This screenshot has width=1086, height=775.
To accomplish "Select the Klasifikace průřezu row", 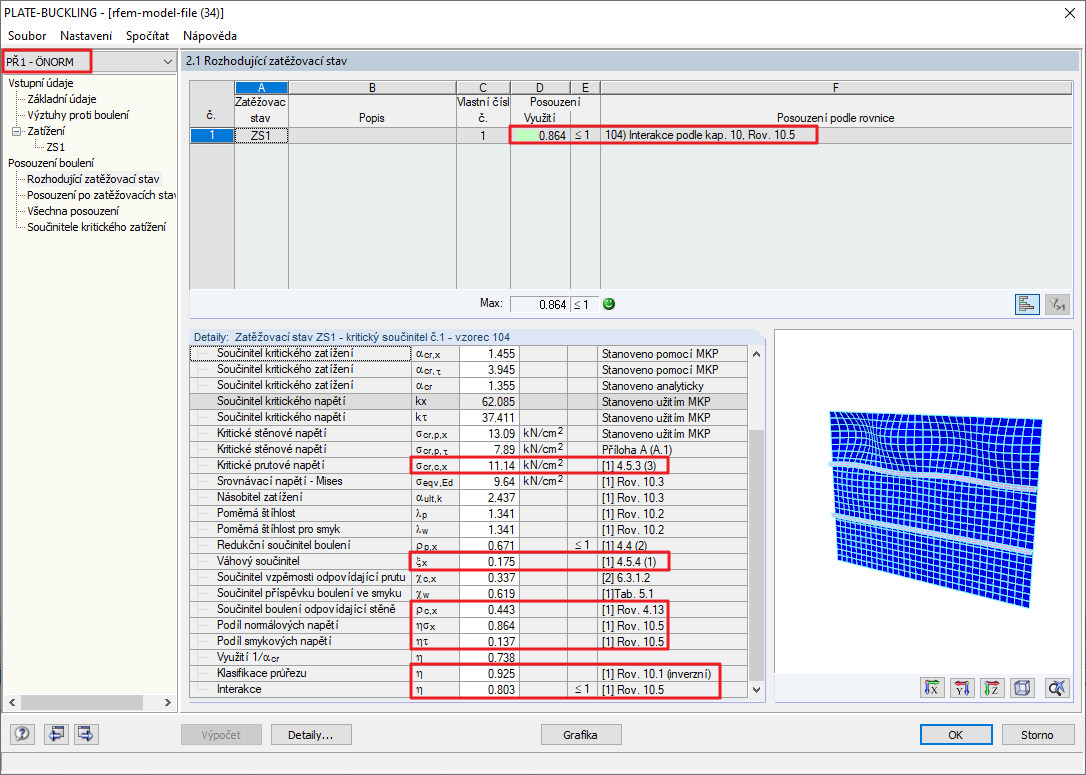I will (x=468, y=673).
